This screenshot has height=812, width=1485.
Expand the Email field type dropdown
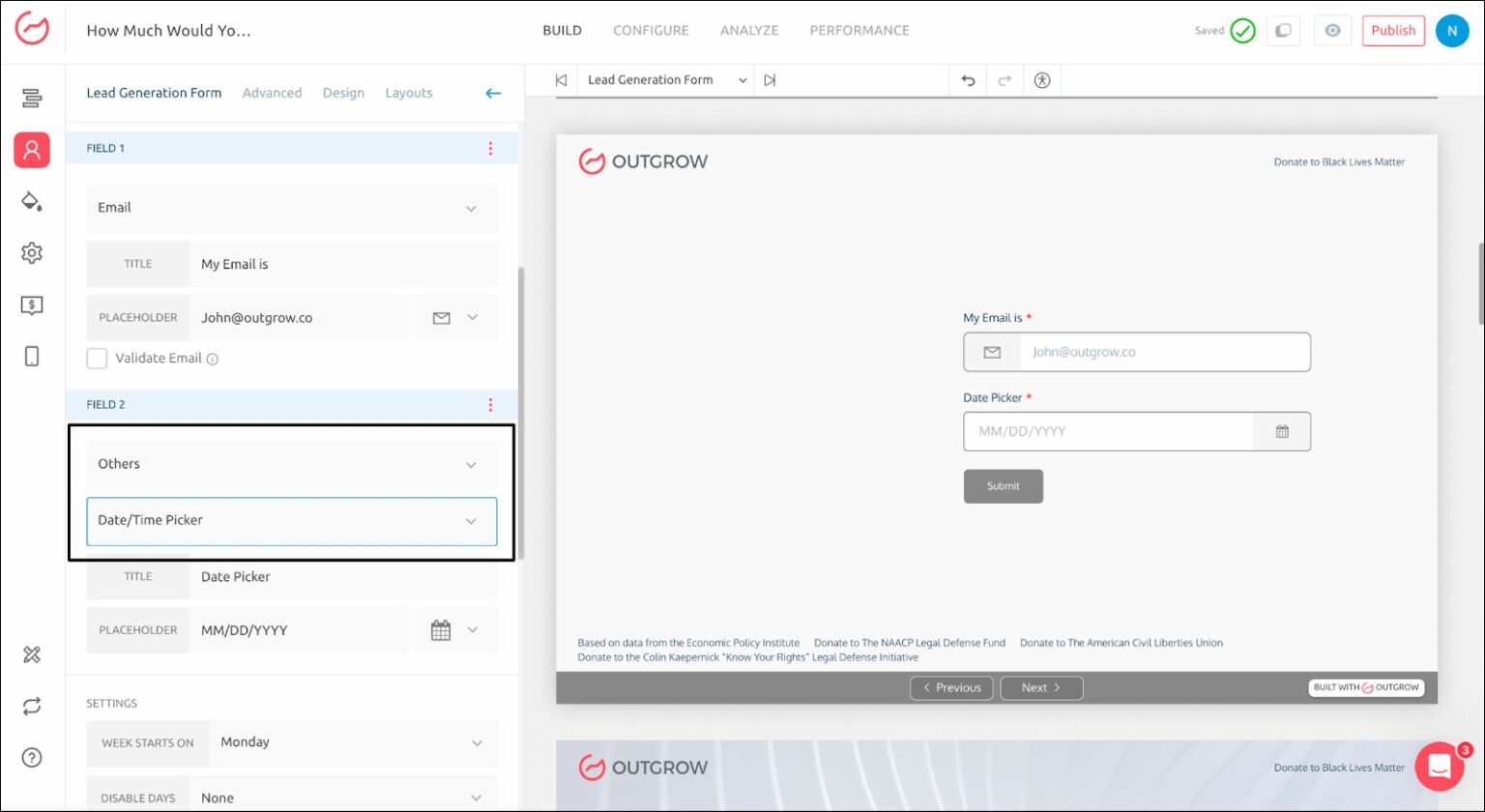(292, 208)
